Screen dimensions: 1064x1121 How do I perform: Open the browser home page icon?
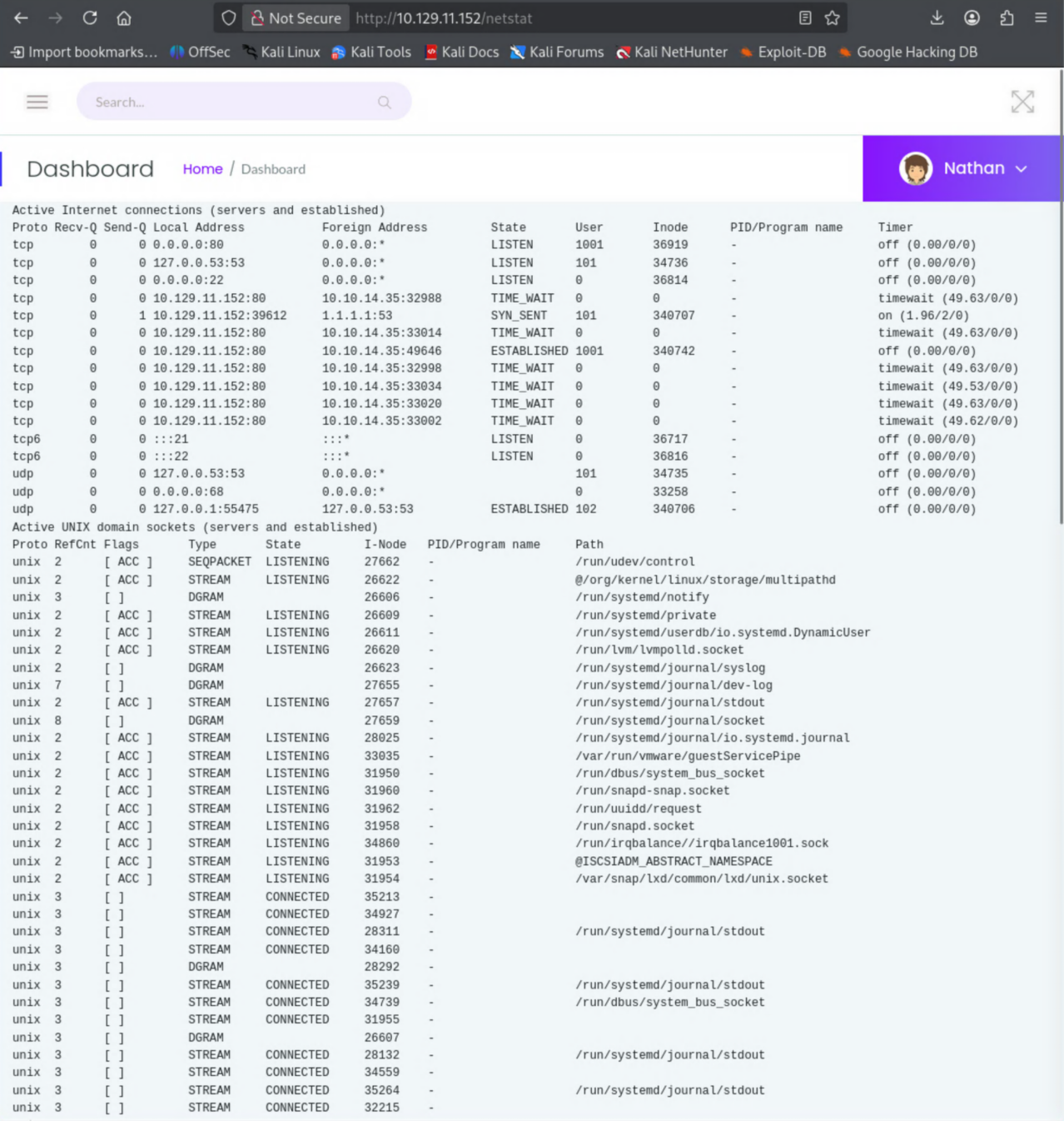tap(124, 17)
